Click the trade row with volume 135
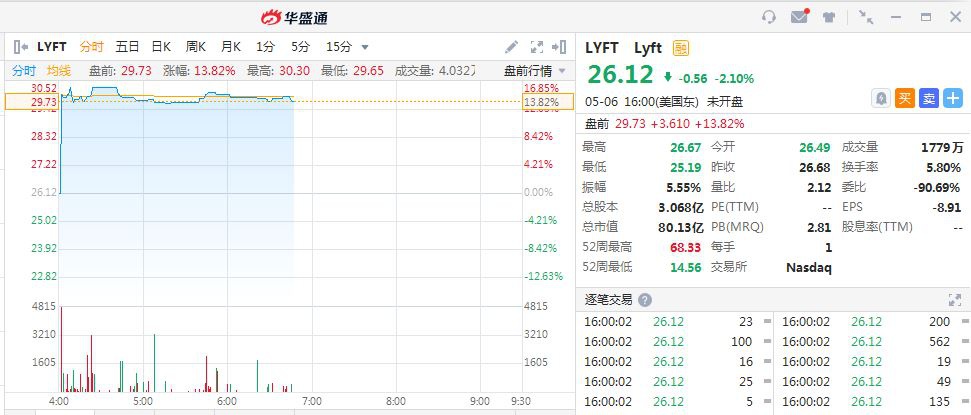 point(871,401)
